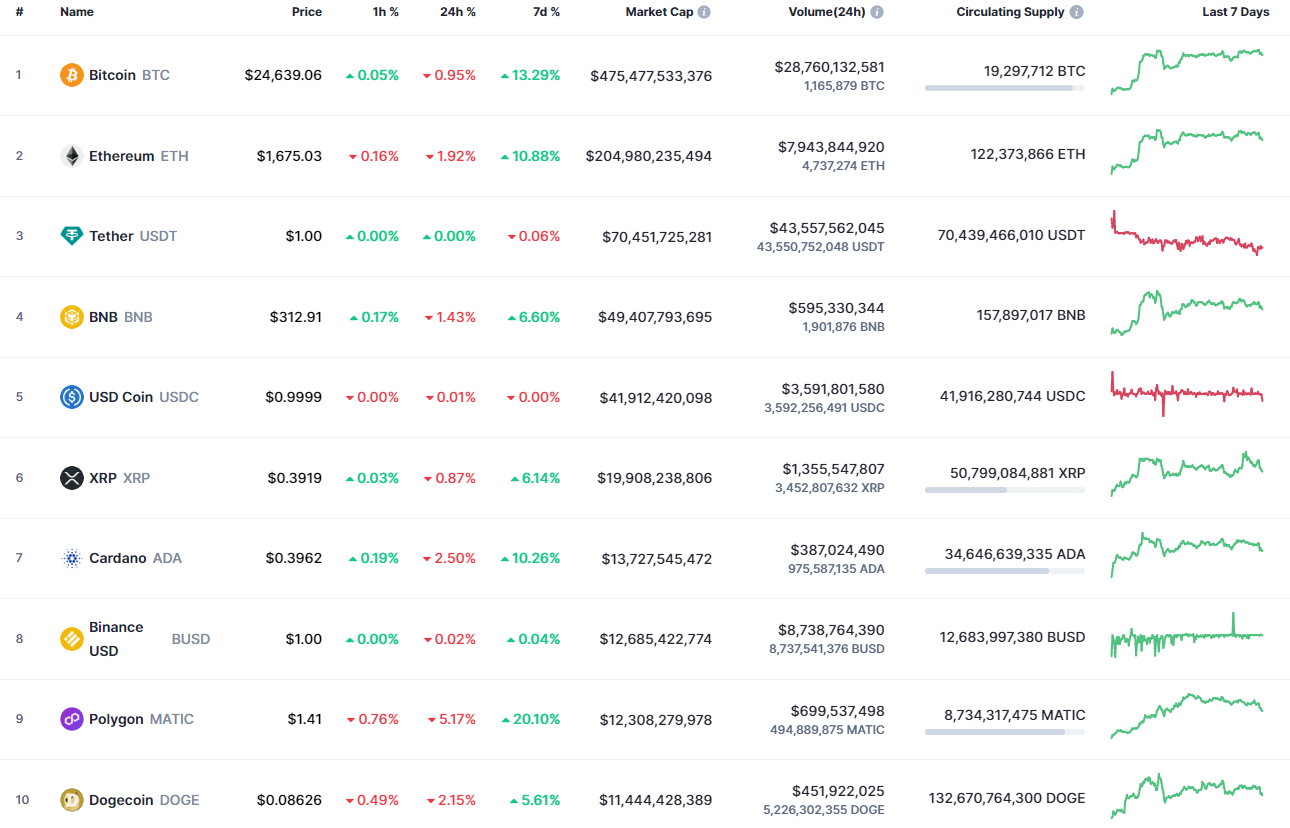Click Bitcoin's circulating supply progress bar
Screen dimensions: 1290x828
click(1005, 87)
